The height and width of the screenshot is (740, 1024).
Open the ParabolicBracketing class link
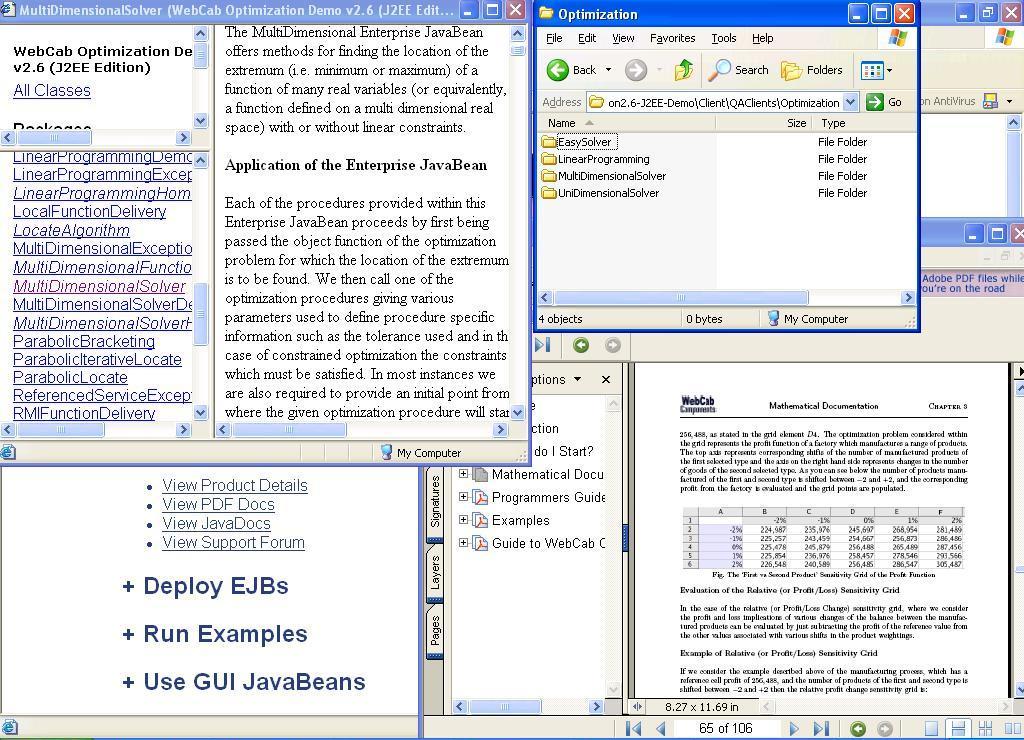coord(84,342)
